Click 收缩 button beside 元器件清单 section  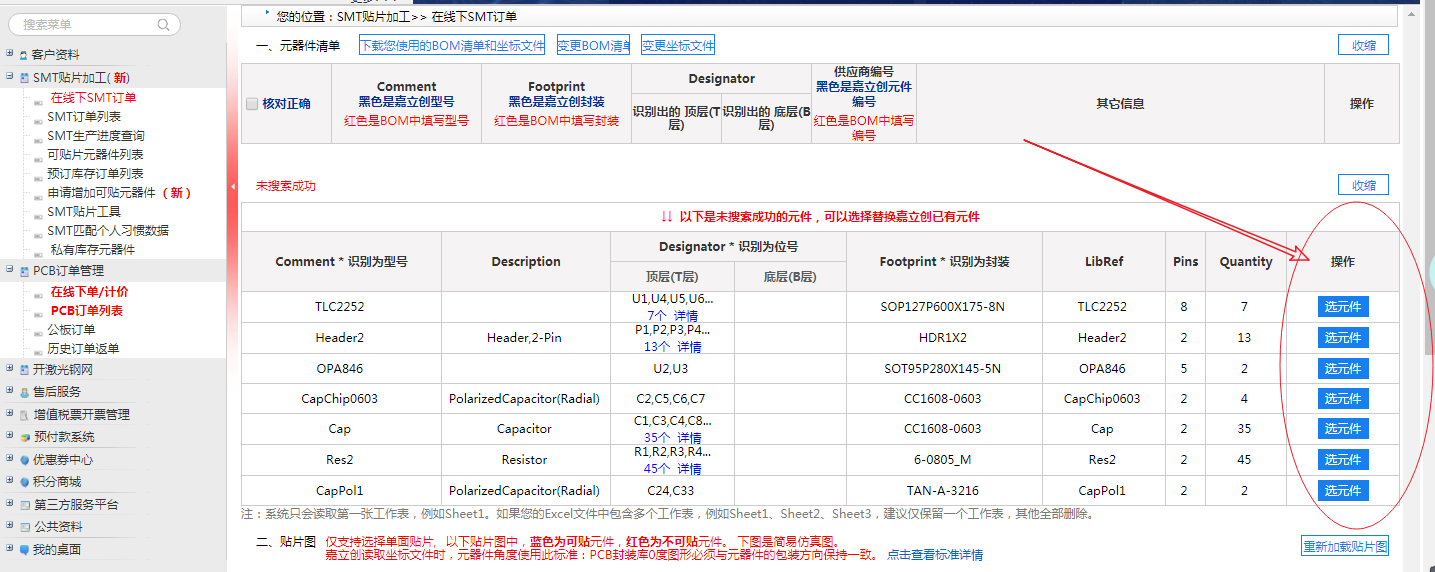click(x=1363, y=45)
